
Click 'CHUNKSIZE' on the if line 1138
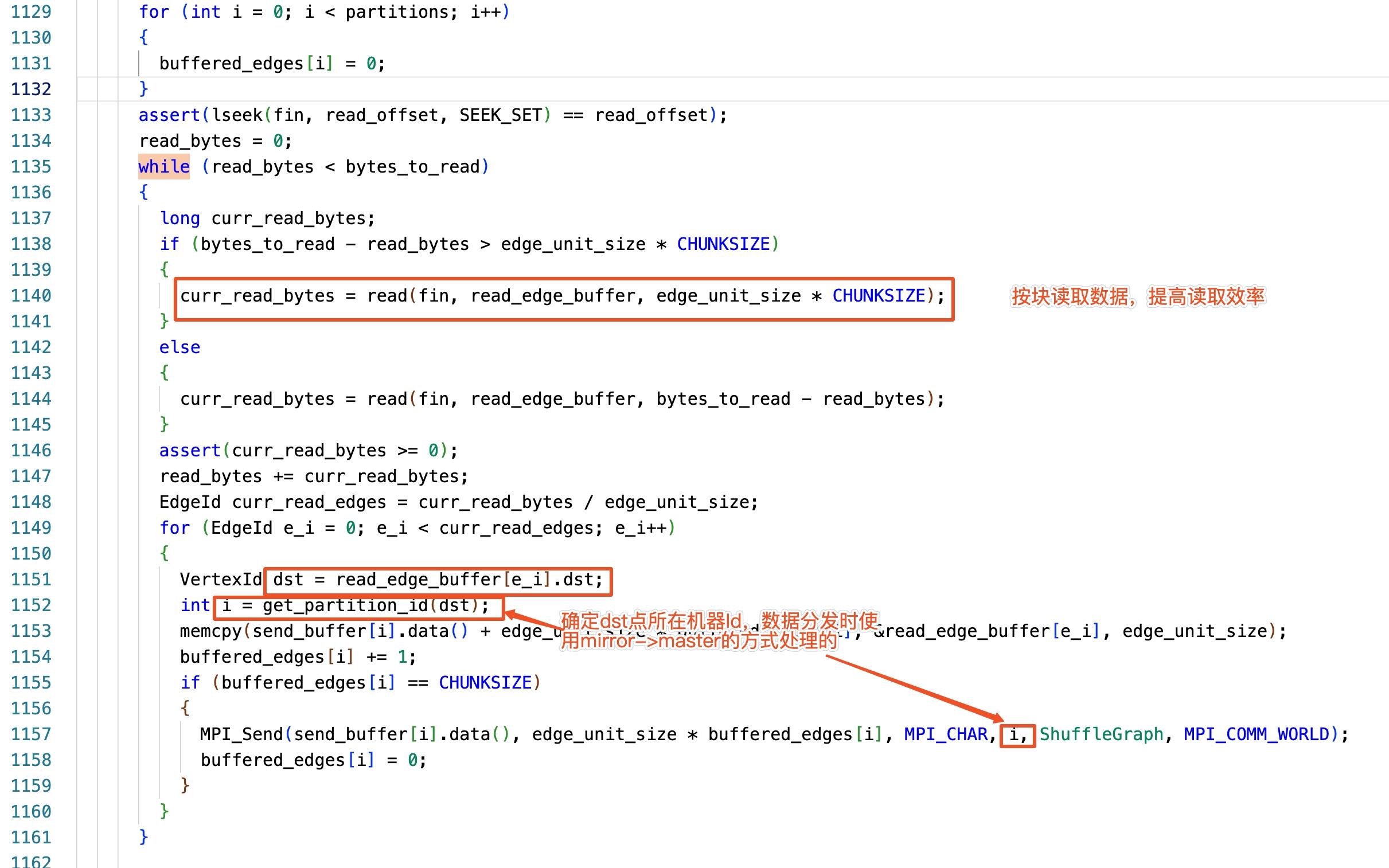click(x=723, y=244)
